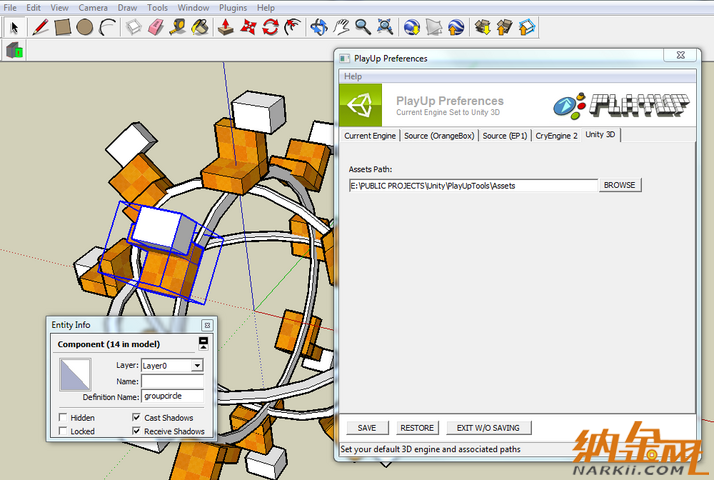Viewport: 714px width, 480px height.
Task: Click the Get Models download icon
Action: [x=482, y=27]
